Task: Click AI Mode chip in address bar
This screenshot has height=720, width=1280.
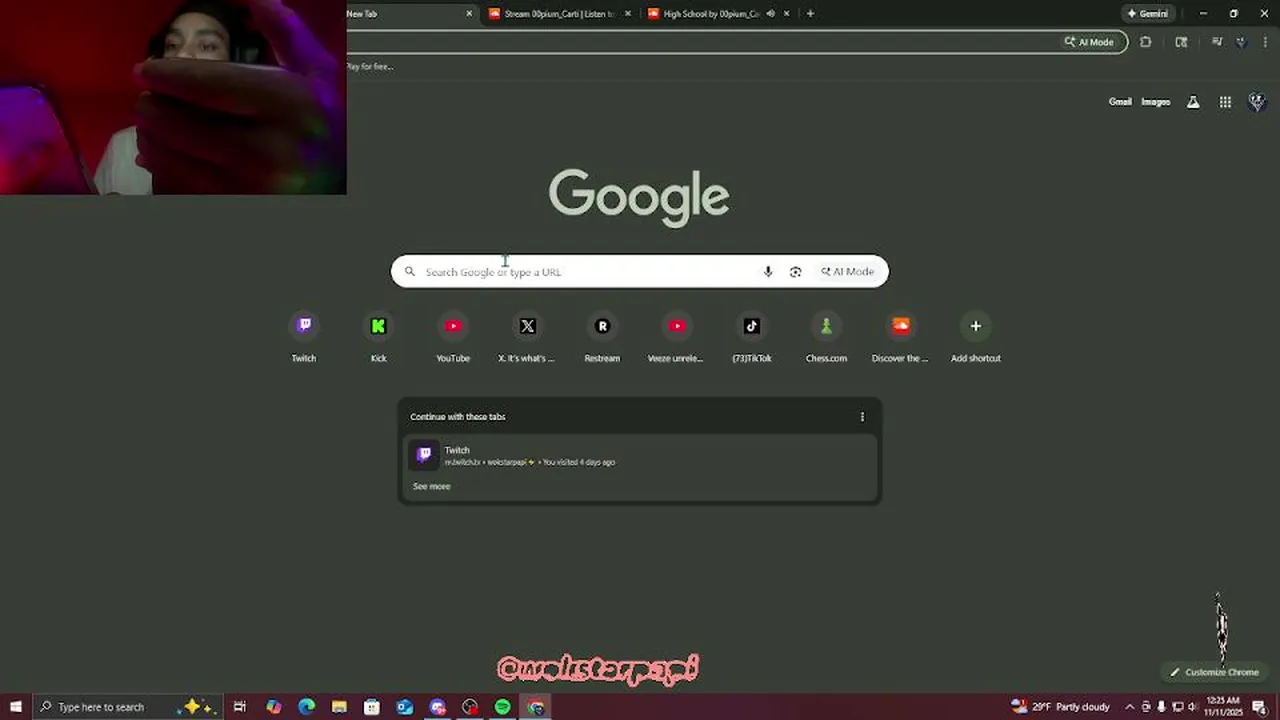Action: tap(1089, 42)
